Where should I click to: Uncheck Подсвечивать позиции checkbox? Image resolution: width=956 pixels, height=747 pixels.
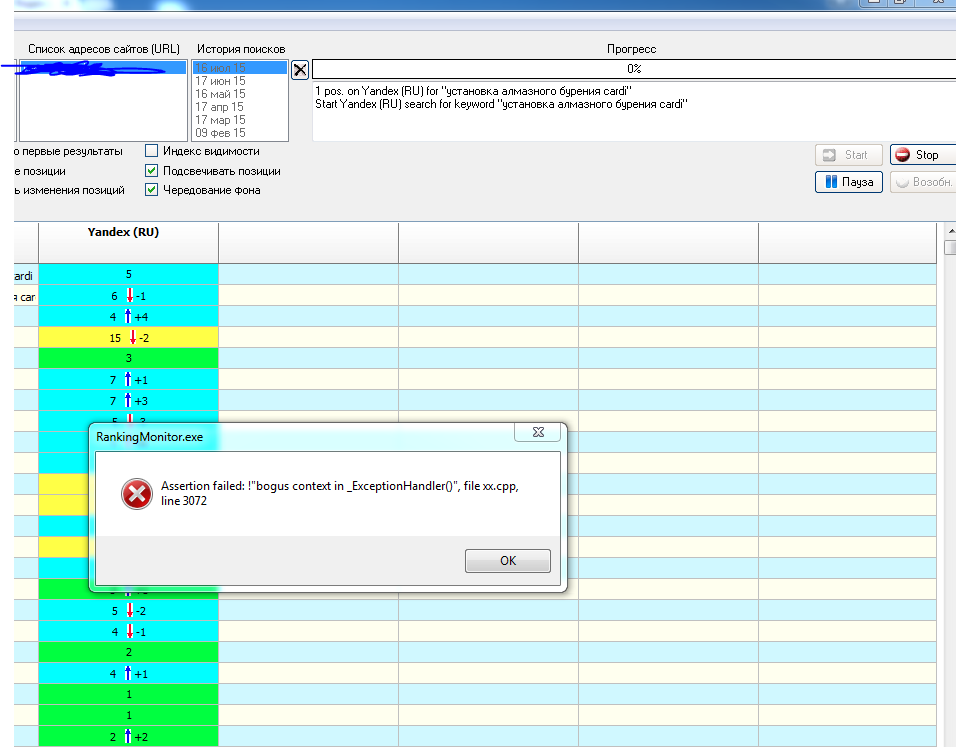(152, 171)
